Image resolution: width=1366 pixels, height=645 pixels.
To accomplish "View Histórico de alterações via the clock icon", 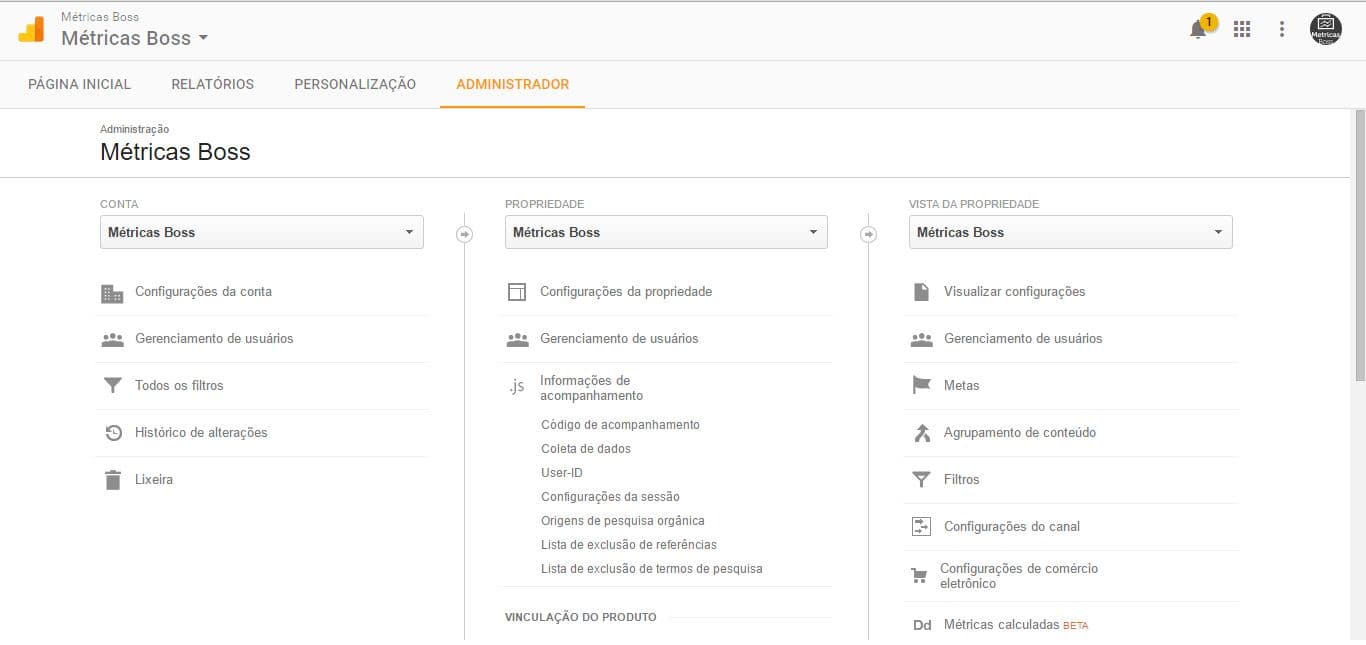I will point(201,432).
